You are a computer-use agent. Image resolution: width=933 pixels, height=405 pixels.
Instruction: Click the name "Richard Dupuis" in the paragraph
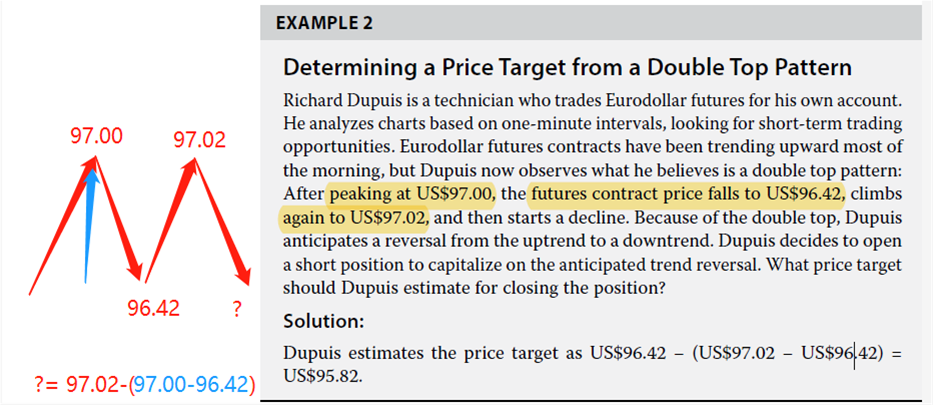click(x=340, y=101)
